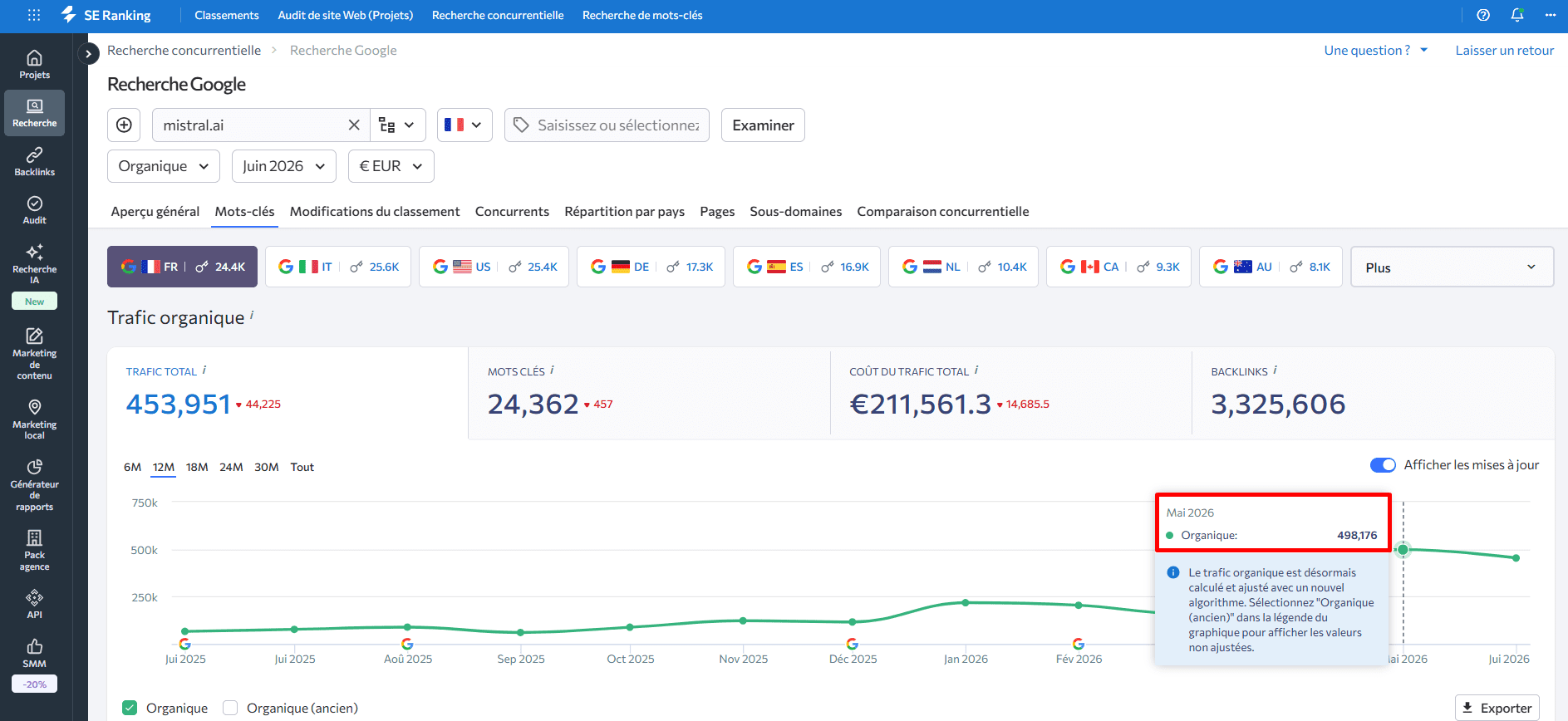
Task: Open Recherche in sidebar
Action: (x=34, y=113)
